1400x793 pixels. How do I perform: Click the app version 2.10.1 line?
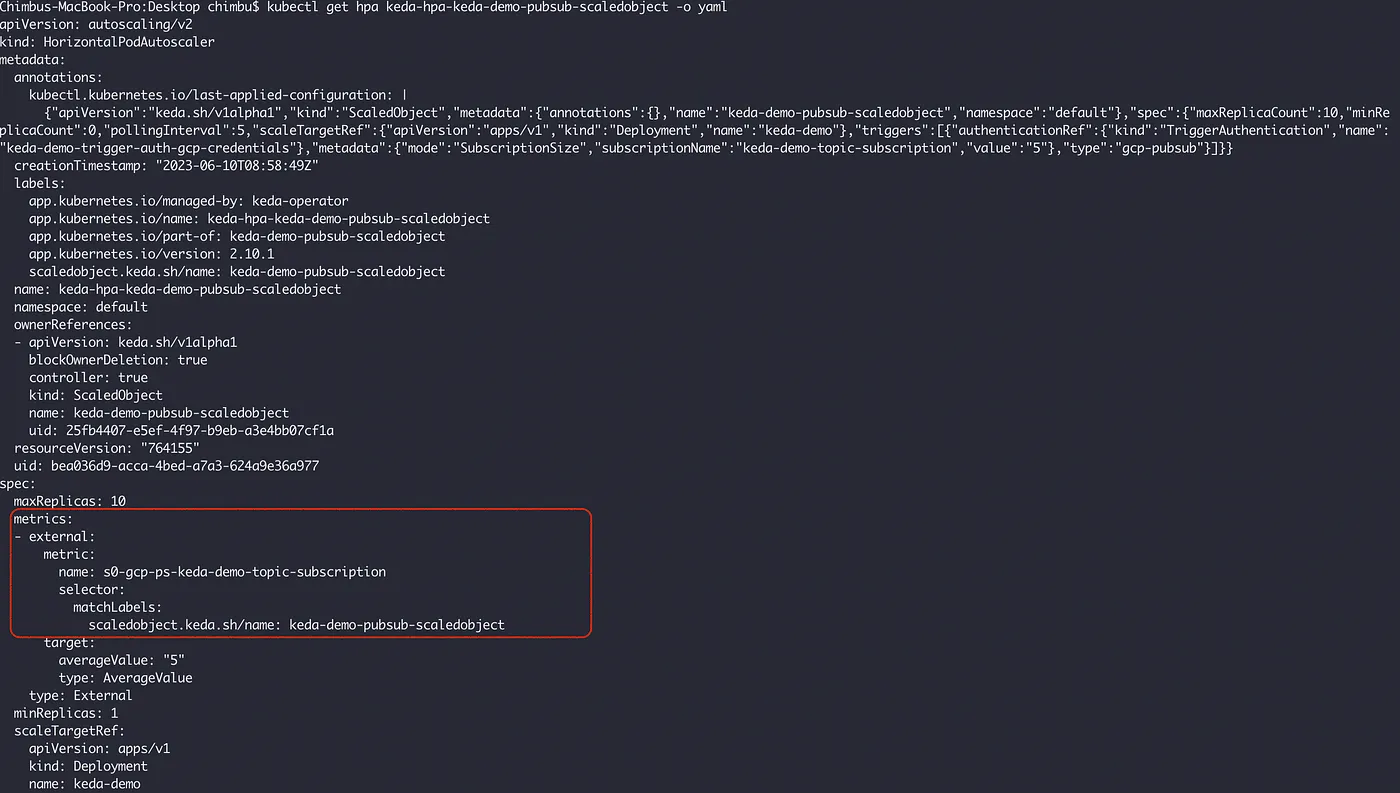[x=151, y=254]
